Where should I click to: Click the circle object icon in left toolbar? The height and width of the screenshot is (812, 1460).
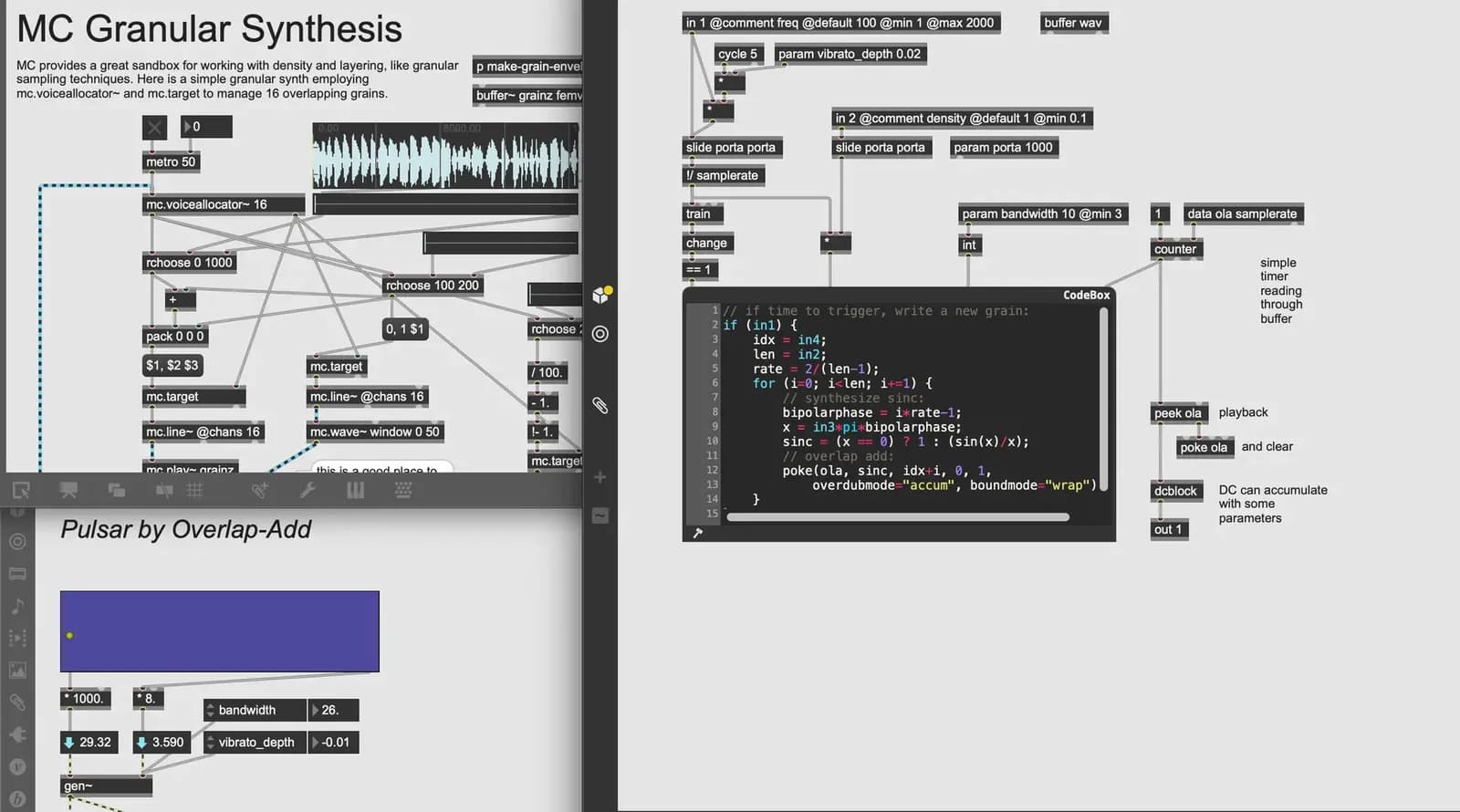[17, 541]
